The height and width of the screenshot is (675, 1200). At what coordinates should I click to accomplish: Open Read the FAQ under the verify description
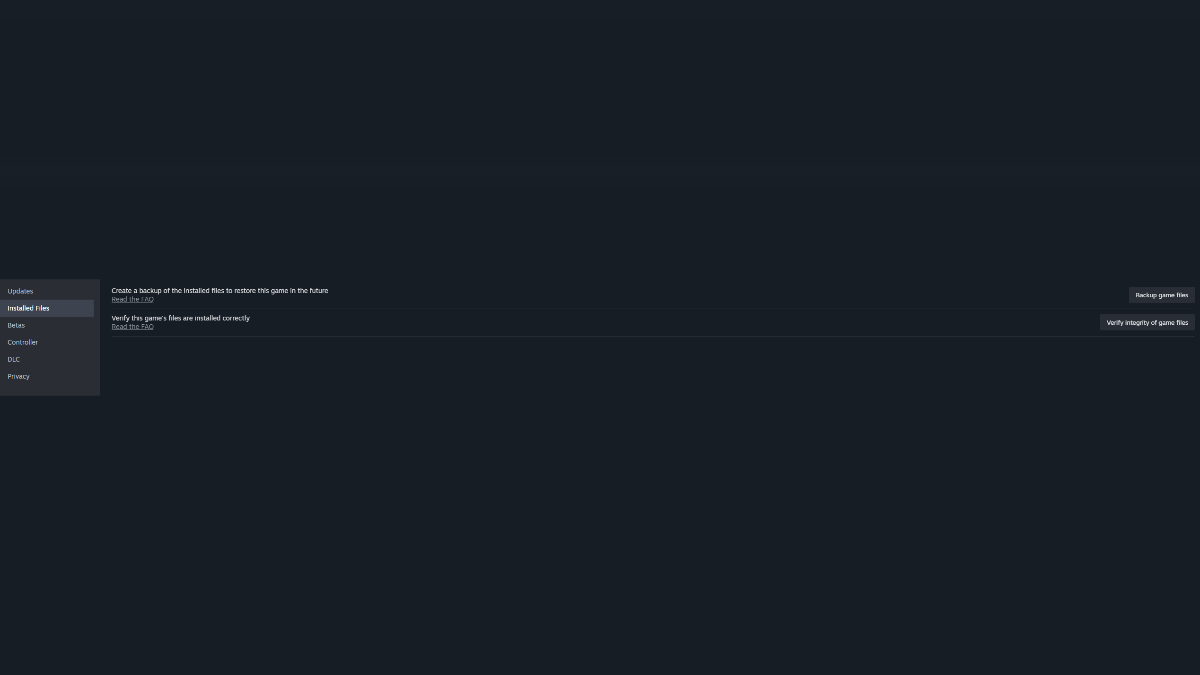tap(133, 326)
